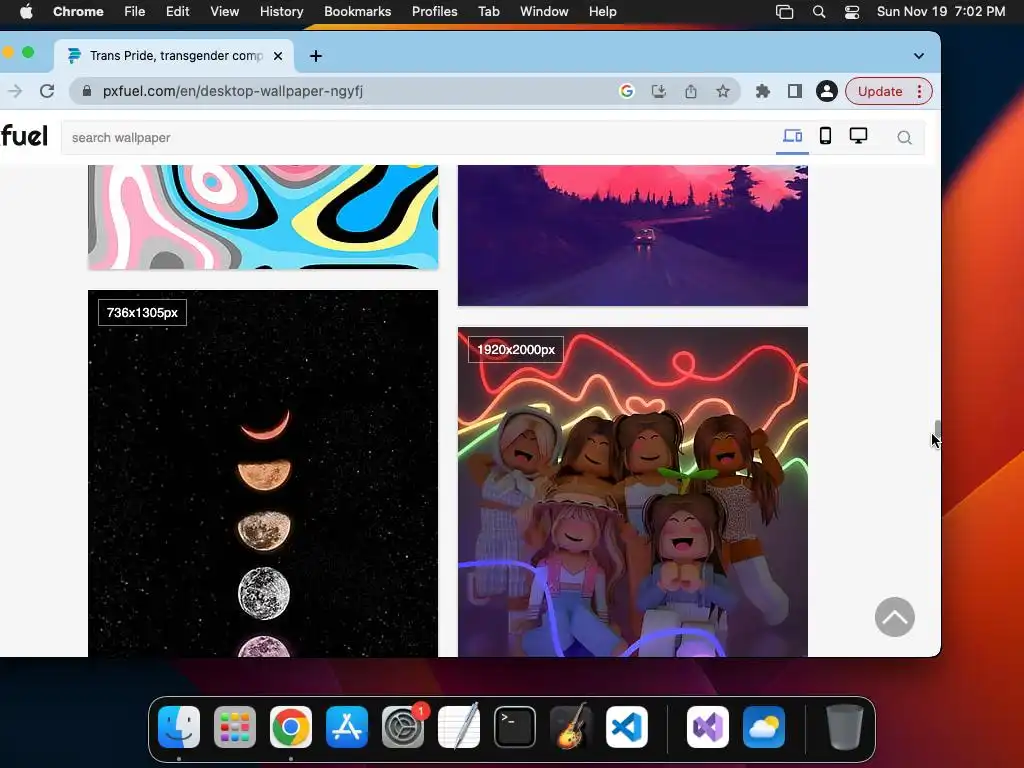Open the Bookmarks menu
Screen dimensions: 1024x768
tap(357, 12)
